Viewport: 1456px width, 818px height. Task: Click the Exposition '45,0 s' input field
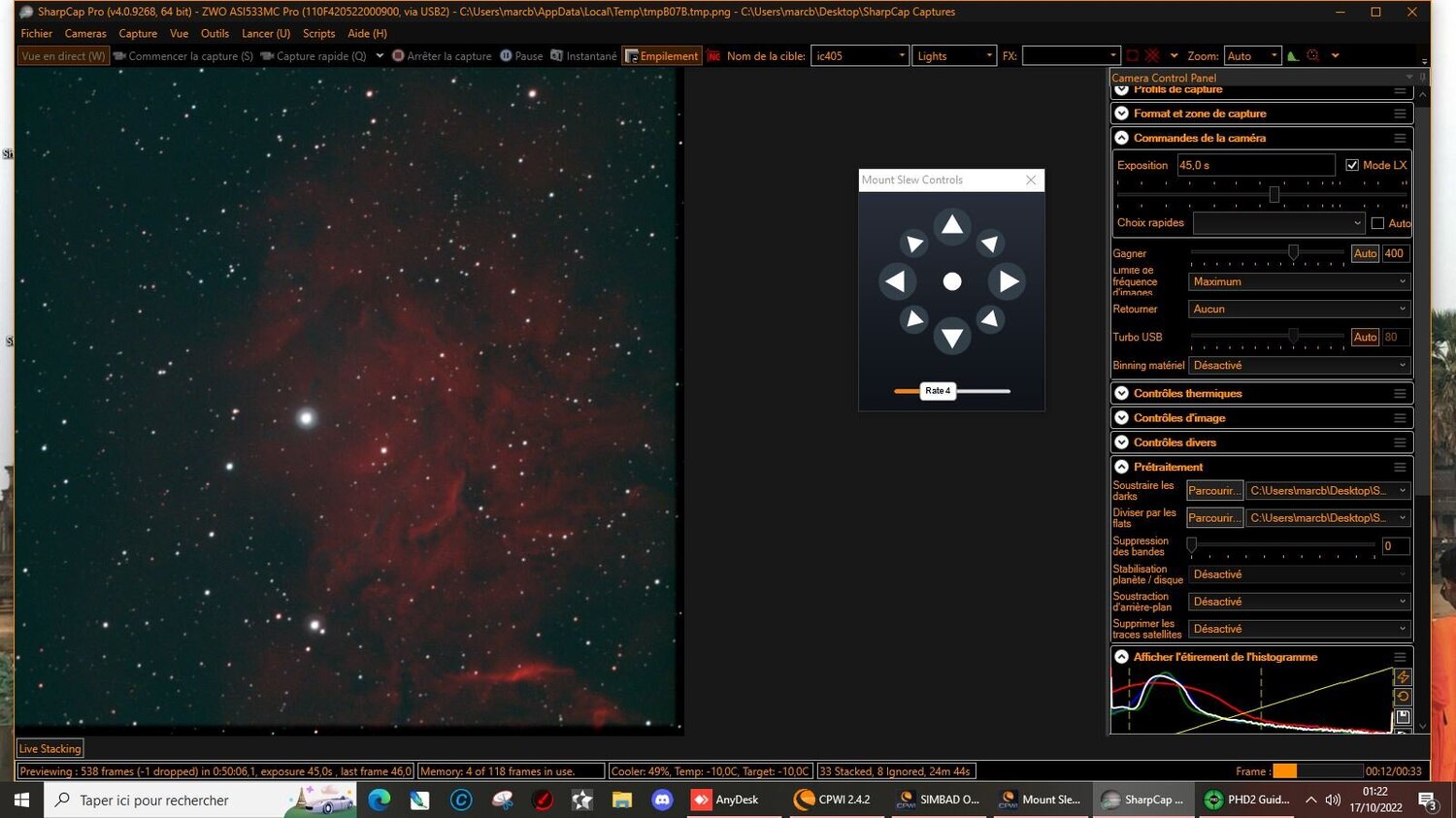coord(1256,165)
